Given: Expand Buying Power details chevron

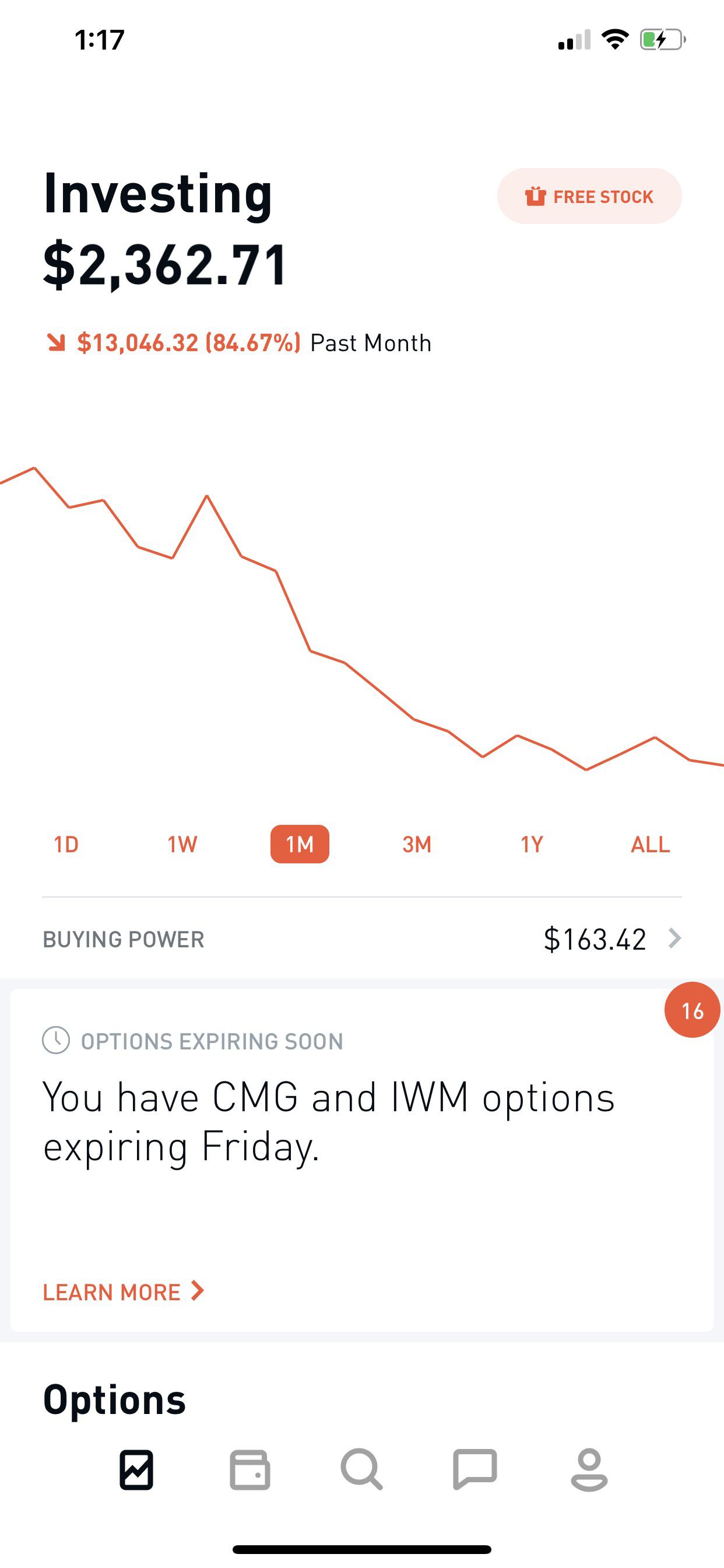Looking at the screenshot, I should 674,939.
